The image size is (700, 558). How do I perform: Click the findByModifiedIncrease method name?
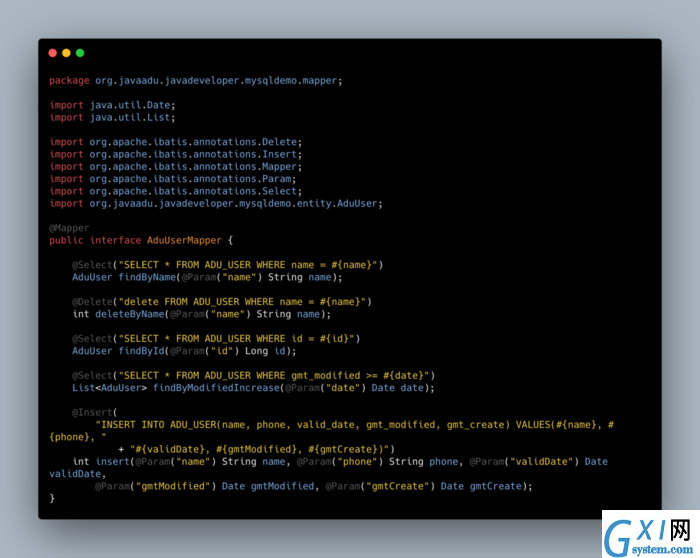217,388
